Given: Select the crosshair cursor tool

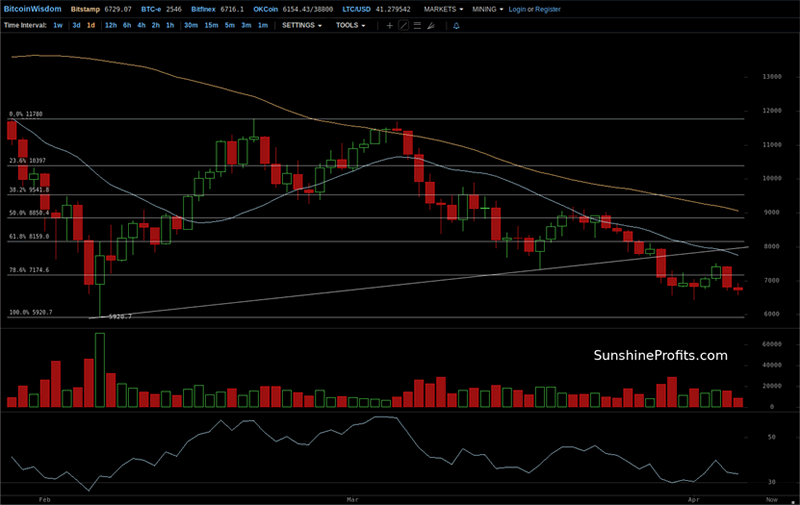Looking at the screenshot, I should (x=389, y=24).
